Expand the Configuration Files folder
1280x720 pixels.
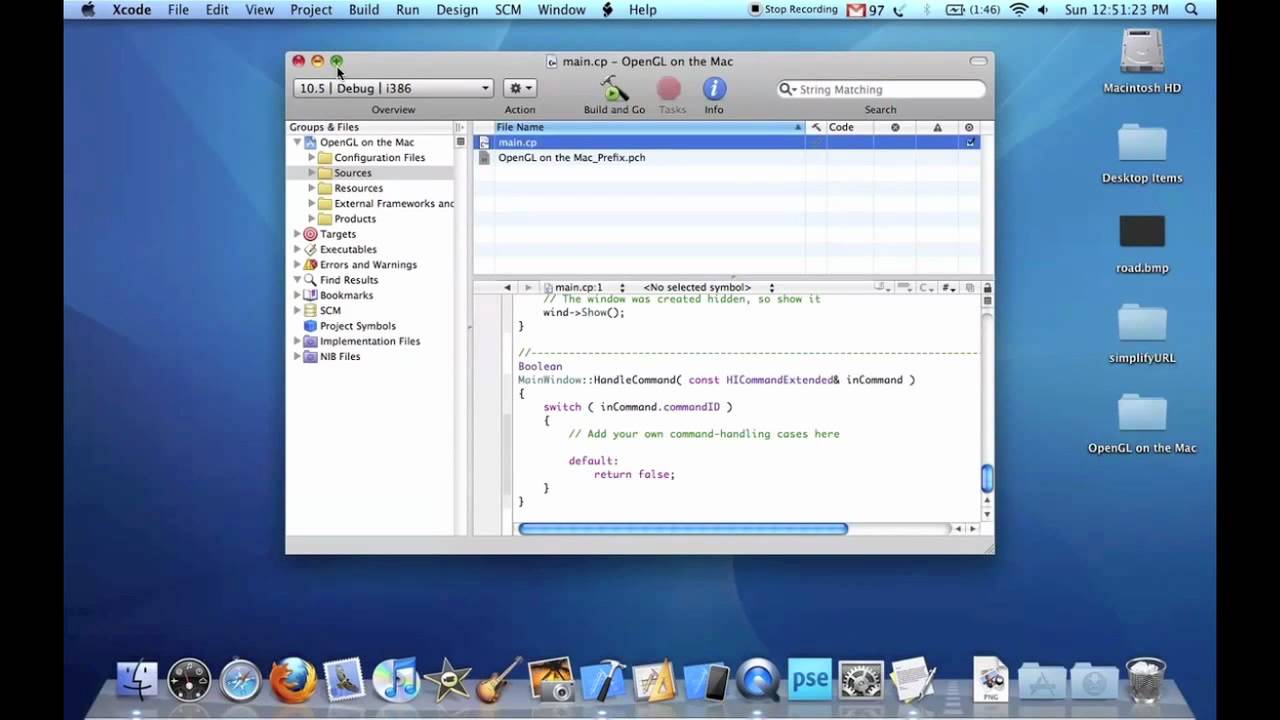pyautogui.click(x=312, y=157)
